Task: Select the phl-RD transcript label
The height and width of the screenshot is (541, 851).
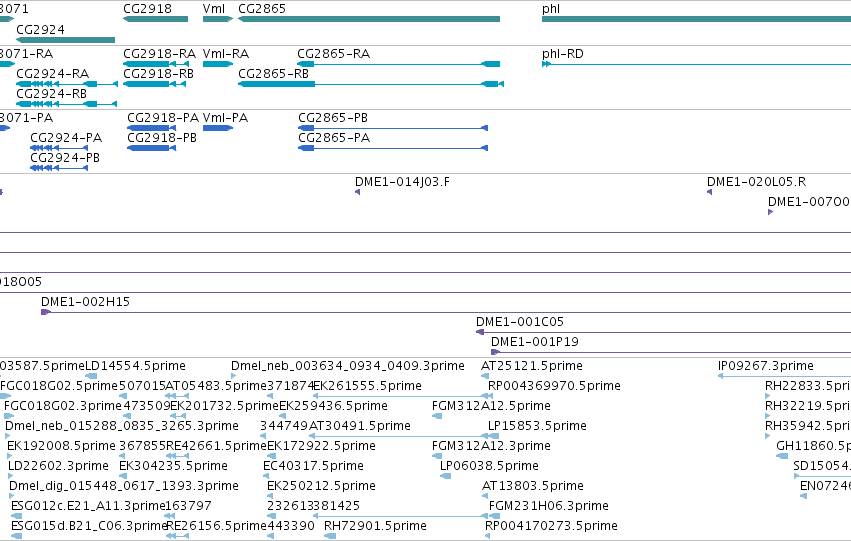Action: pos(563,54)
